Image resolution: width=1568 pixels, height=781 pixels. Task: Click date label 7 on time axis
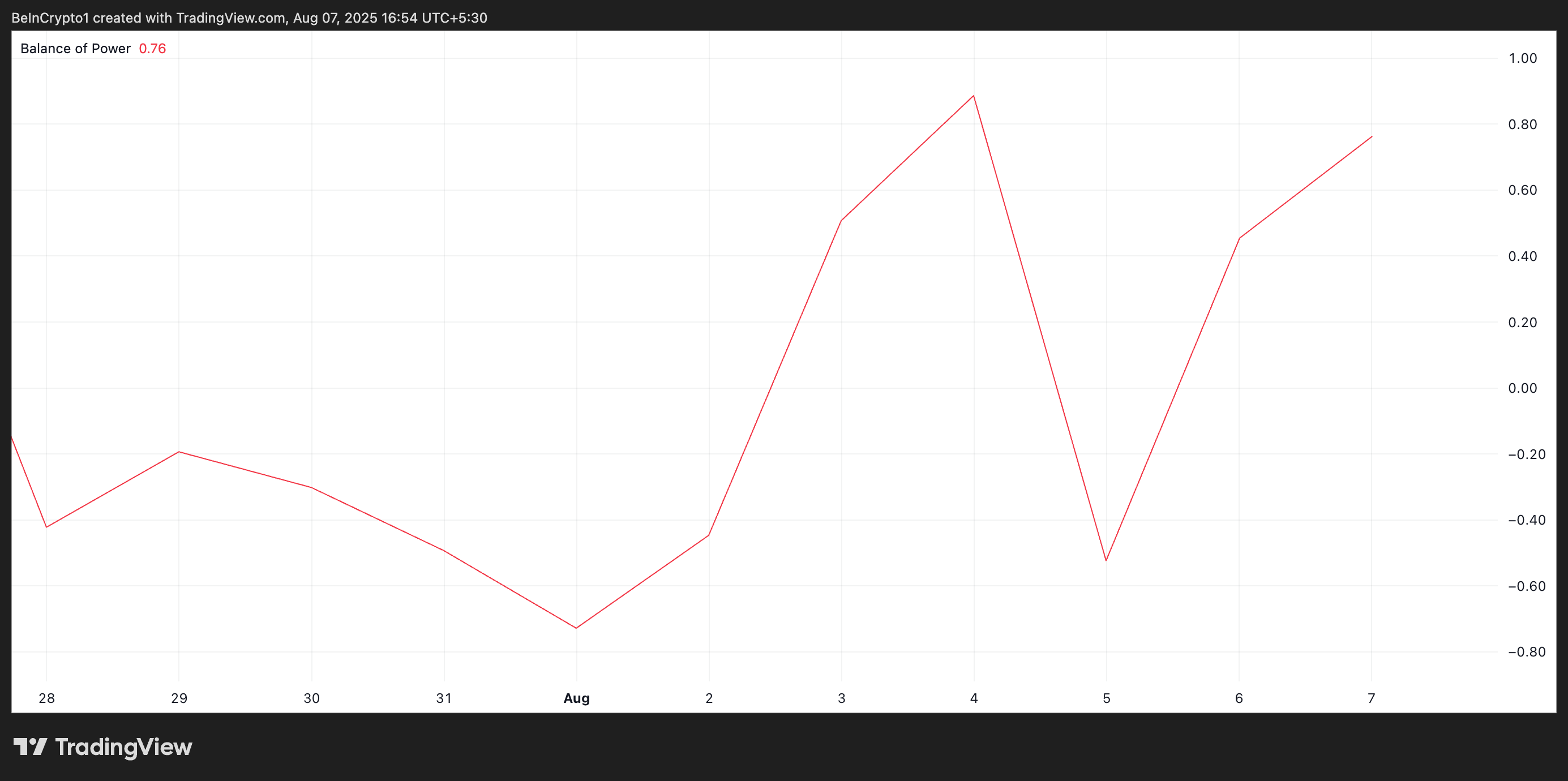pyautogui.click(x=1371, y=698)
